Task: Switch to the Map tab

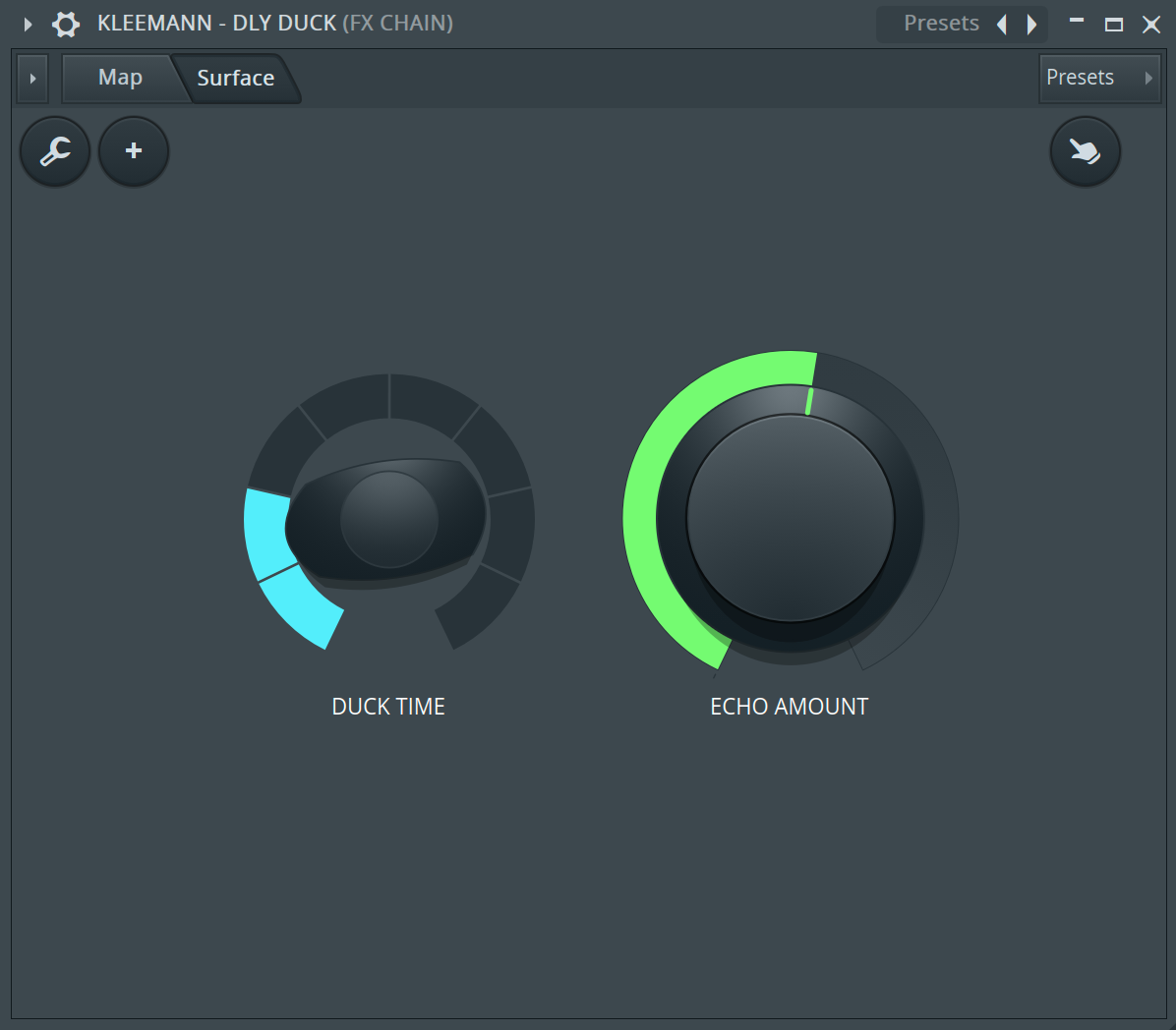Action: point(120,78)
